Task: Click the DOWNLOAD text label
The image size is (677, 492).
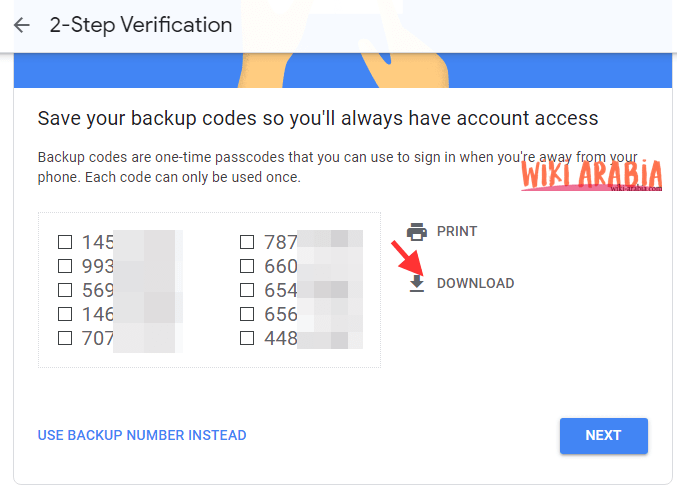Action: click(x=475, y=283)
